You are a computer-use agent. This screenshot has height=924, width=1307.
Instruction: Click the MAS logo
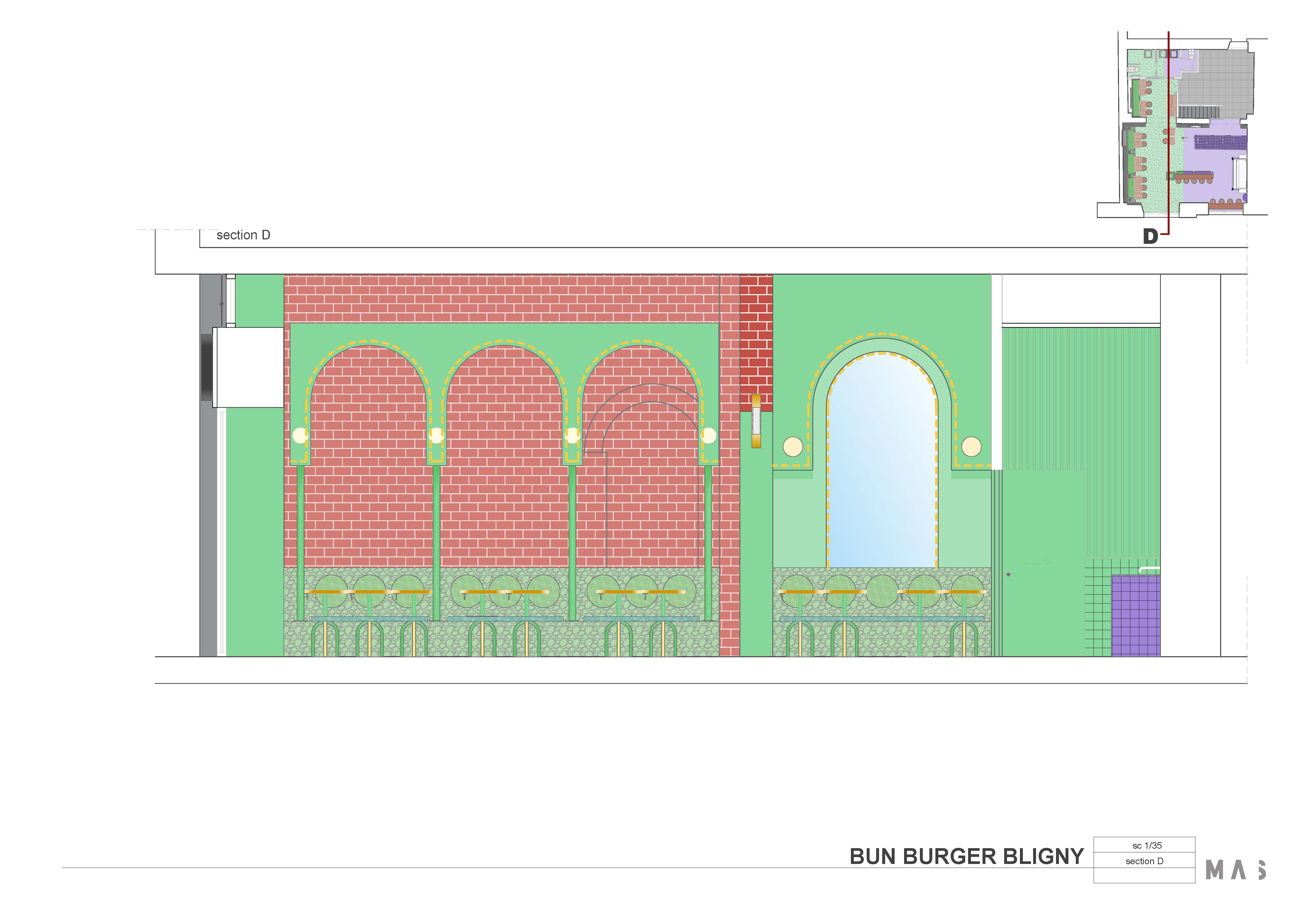click(1236, 870)
